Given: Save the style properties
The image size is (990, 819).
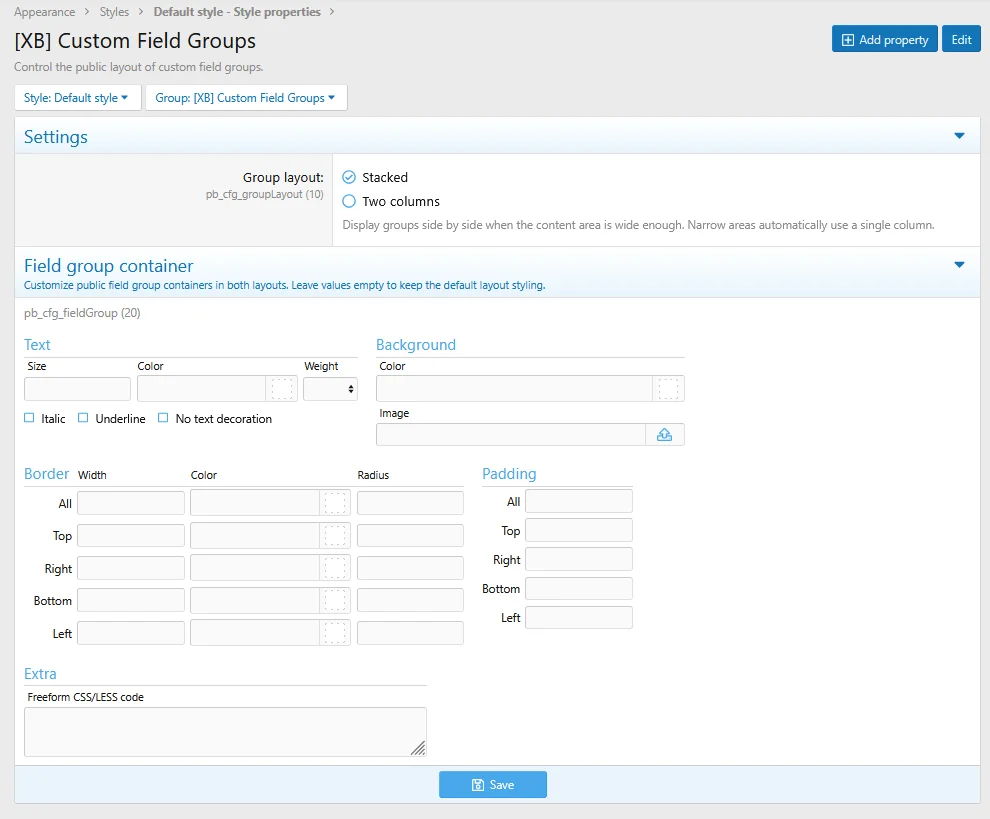Looking at the screenshot, I should [493, 784].
